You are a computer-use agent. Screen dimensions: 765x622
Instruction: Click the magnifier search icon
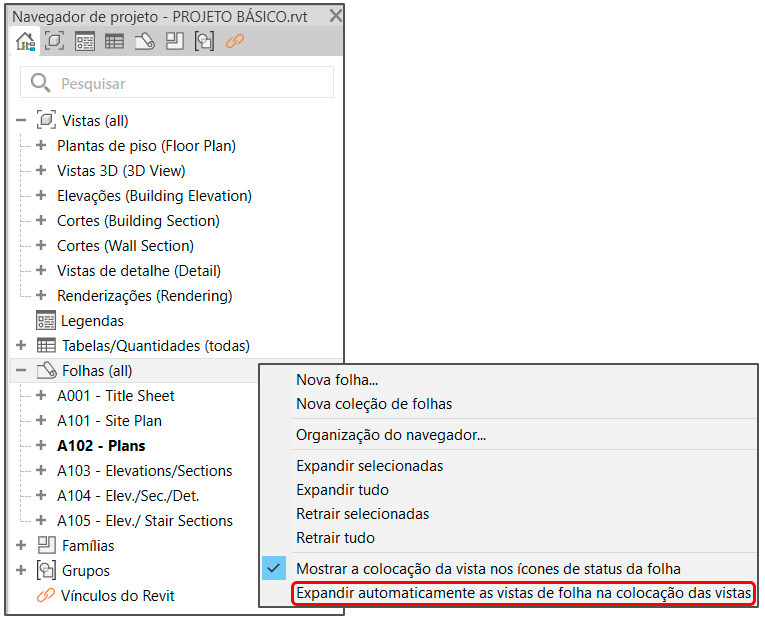(40, 83)
